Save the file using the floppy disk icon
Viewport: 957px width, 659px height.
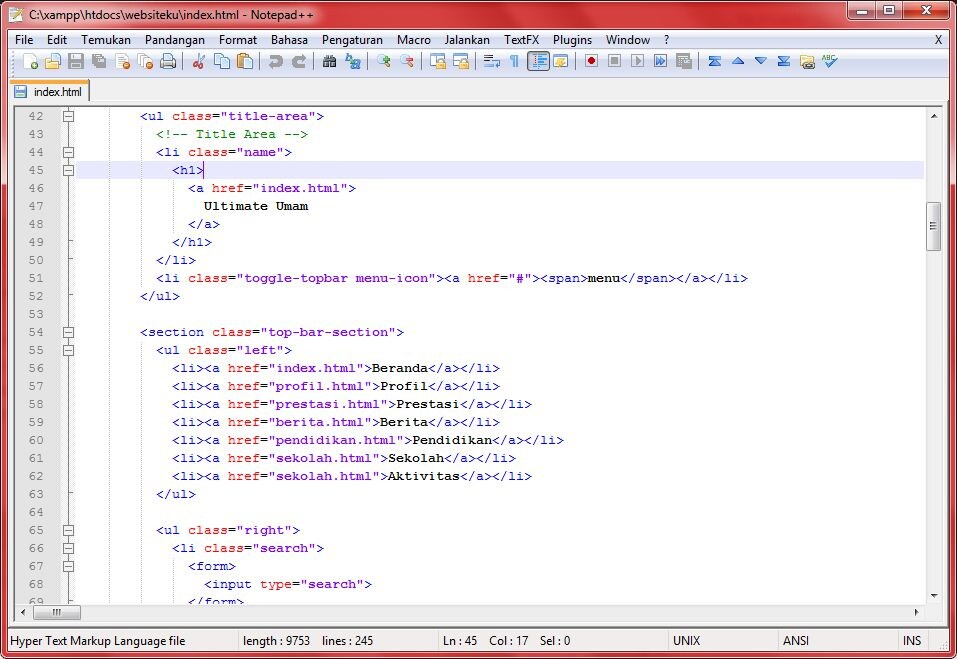coord(76,61)
